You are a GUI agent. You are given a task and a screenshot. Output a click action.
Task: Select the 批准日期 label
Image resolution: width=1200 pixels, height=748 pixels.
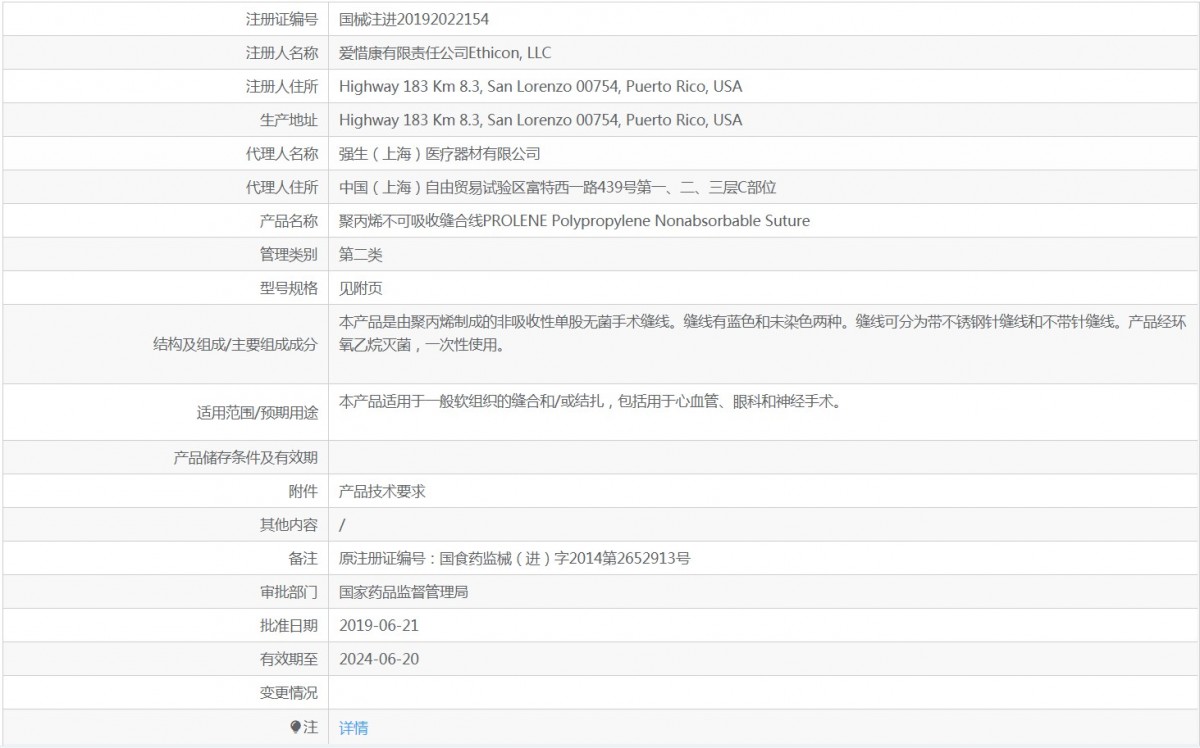(x=289, y=626)
